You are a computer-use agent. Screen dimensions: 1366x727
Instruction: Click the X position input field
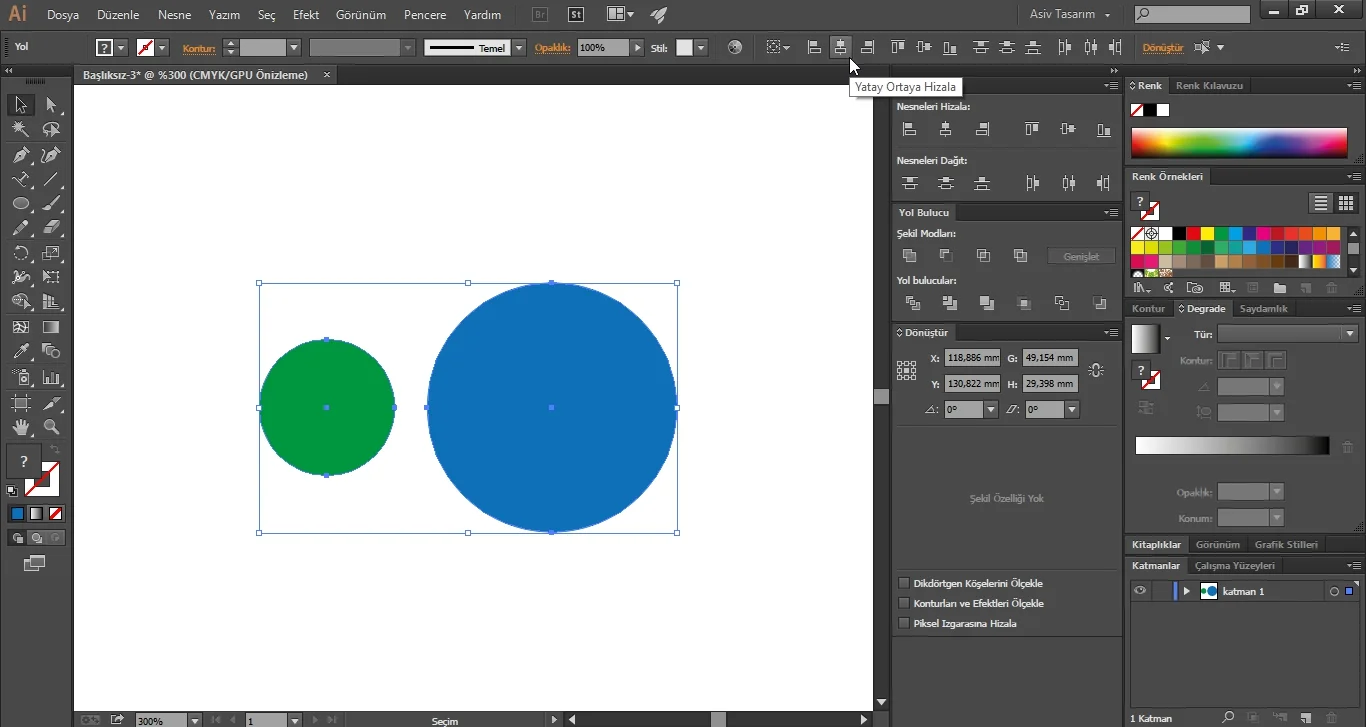click(972, 358)
